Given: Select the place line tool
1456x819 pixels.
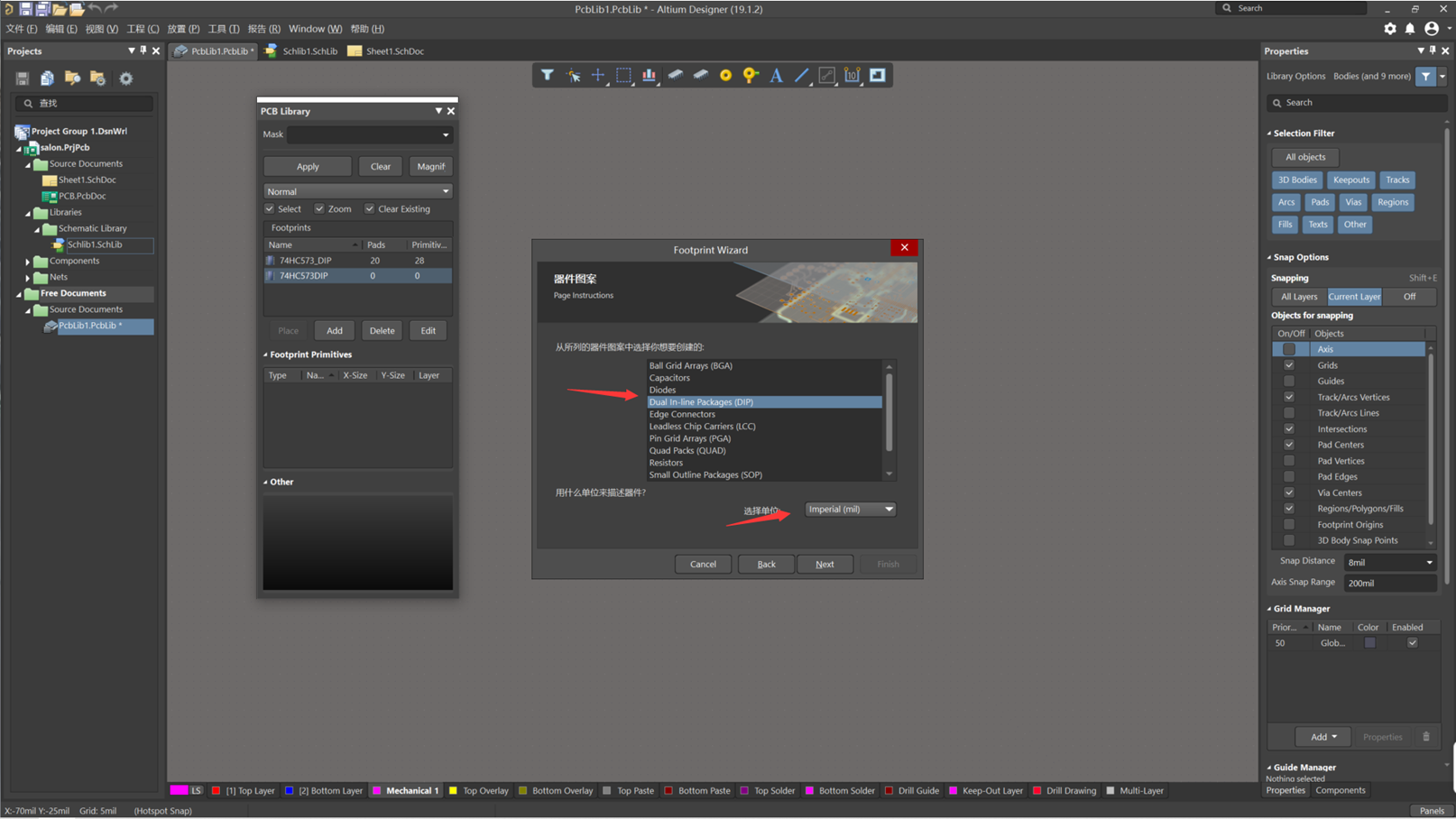Looking at the screenshot, I should pos(801,76).
